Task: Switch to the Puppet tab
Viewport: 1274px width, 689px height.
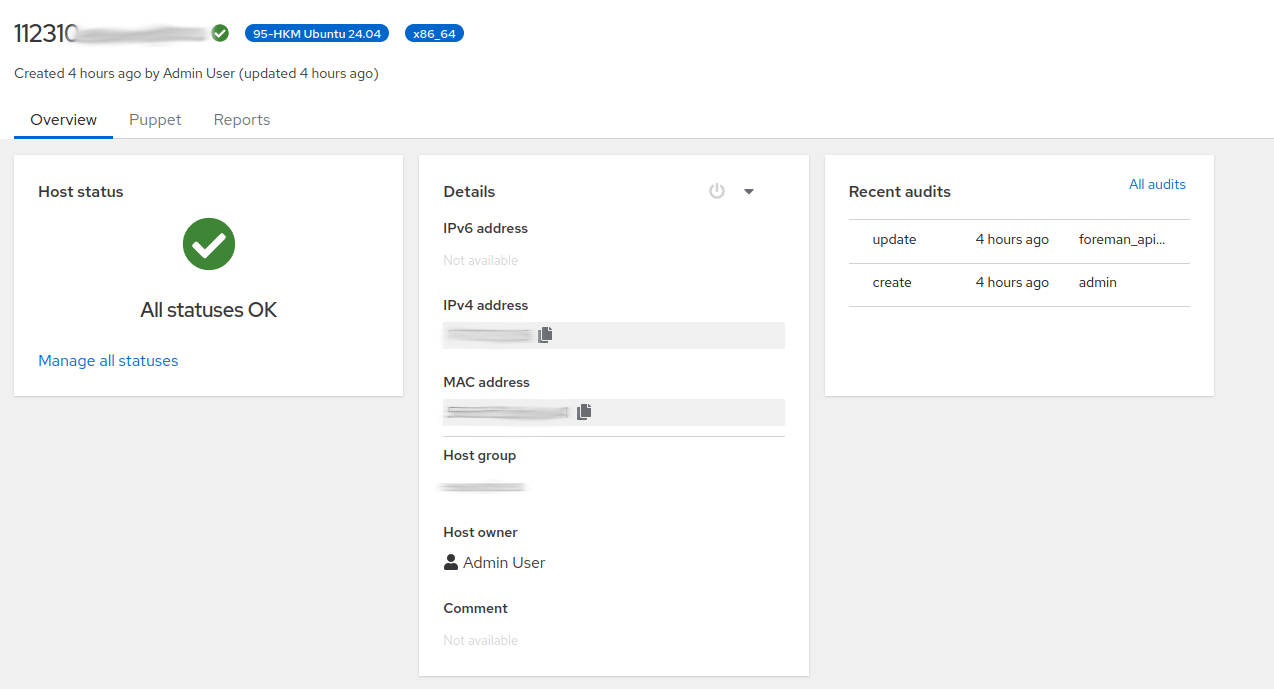Action: click(155, 120)
